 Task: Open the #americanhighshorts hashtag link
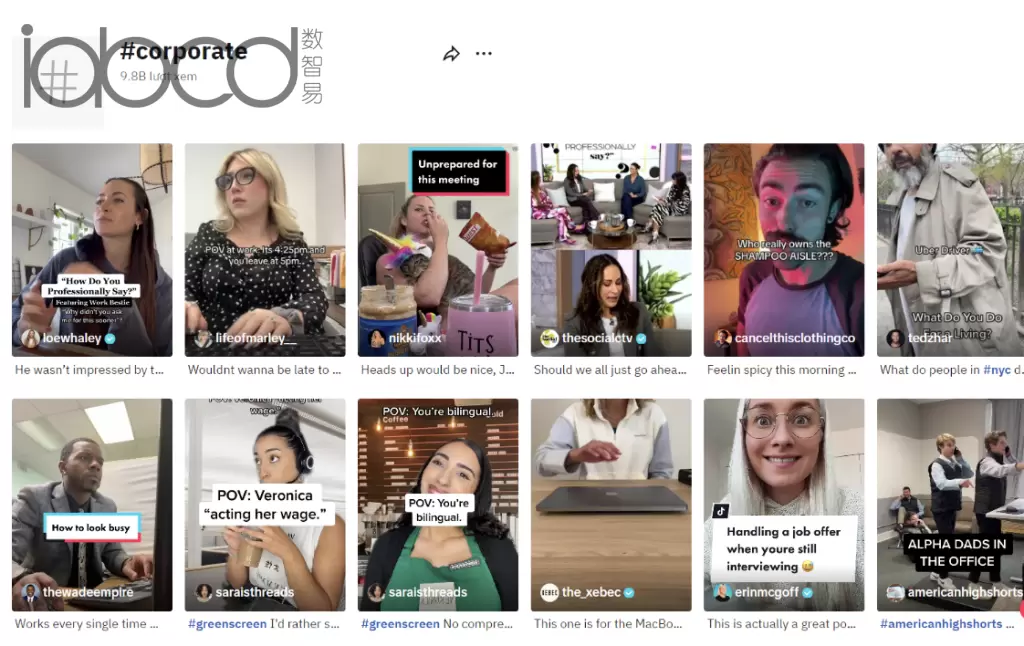pyautogui.click(x=941, y=624)
